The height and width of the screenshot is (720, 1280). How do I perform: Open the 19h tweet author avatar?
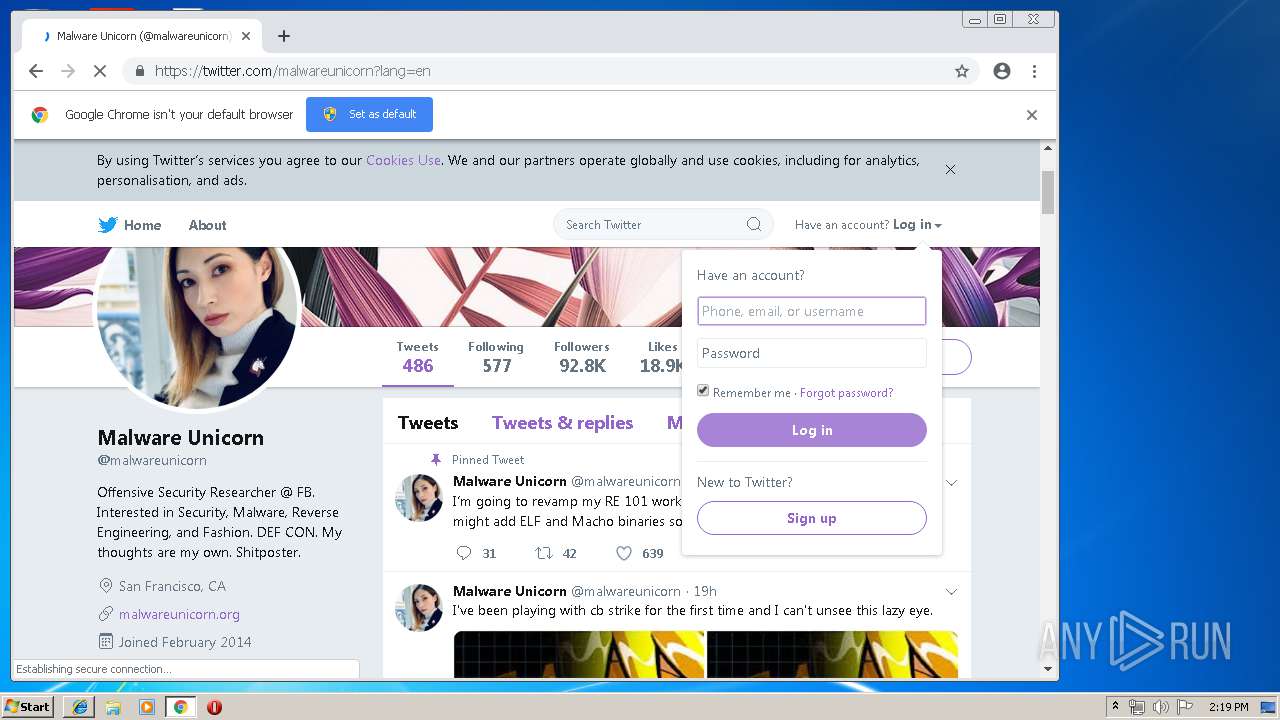(419, 608)
